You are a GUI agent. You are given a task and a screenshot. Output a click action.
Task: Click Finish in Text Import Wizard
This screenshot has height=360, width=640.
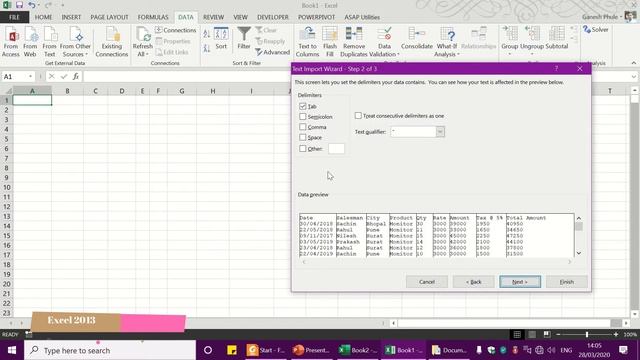pos(567,282)
